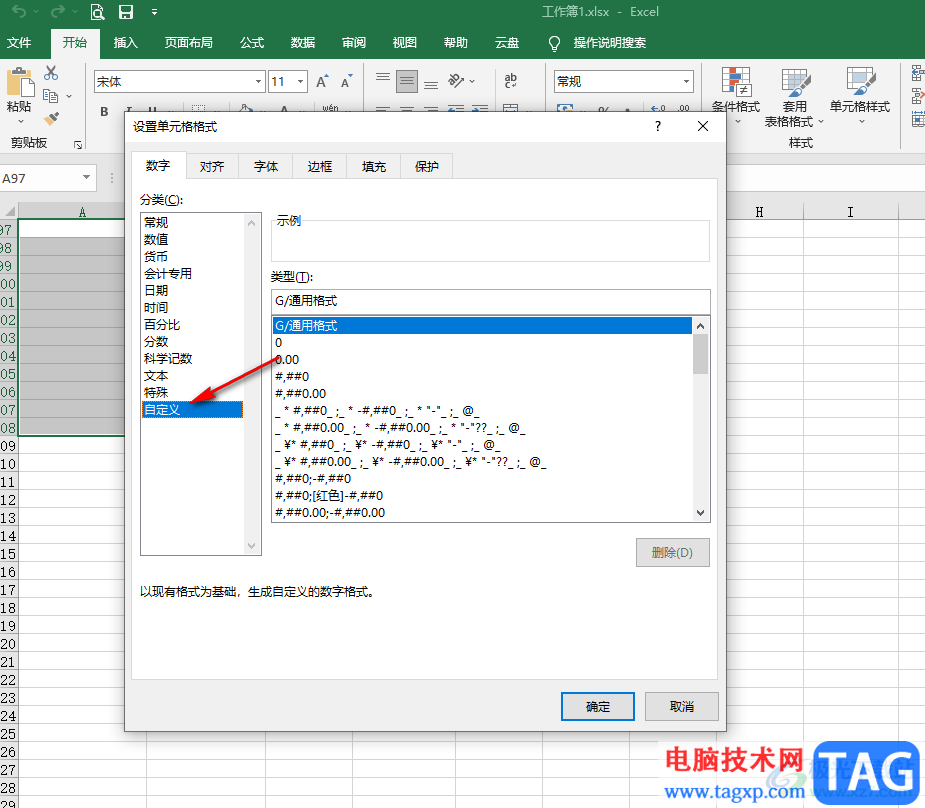
Task: Open the File tab
Action: click(19, 42)
